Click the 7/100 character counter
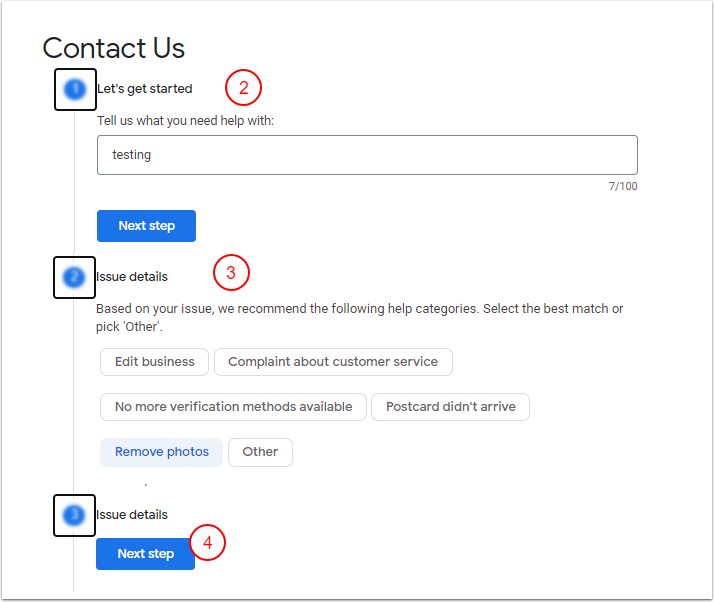The width and height of the screenshot is (714, 602). click(624, 187)
